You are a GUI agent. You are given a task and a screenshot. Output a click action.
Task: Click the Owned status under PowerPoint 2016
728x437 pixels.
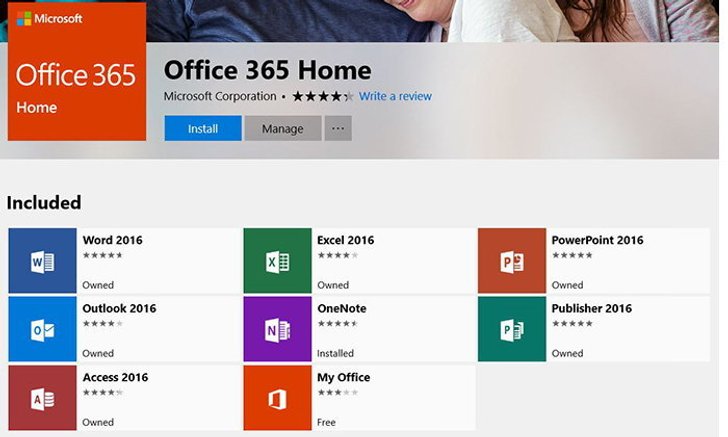point(567,285)
